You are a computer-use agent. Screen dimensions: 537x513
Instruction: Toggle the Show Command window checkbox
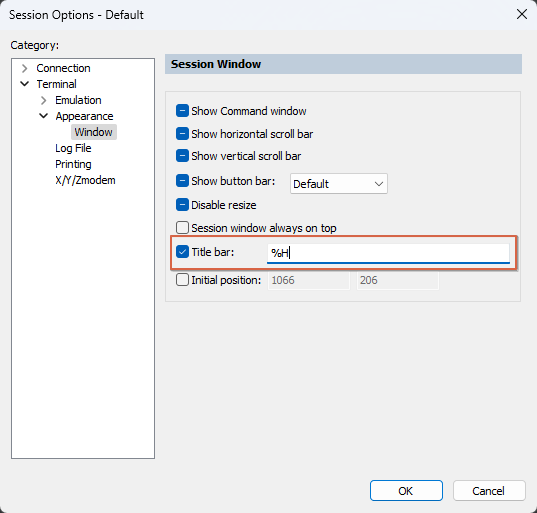point(182,111)
